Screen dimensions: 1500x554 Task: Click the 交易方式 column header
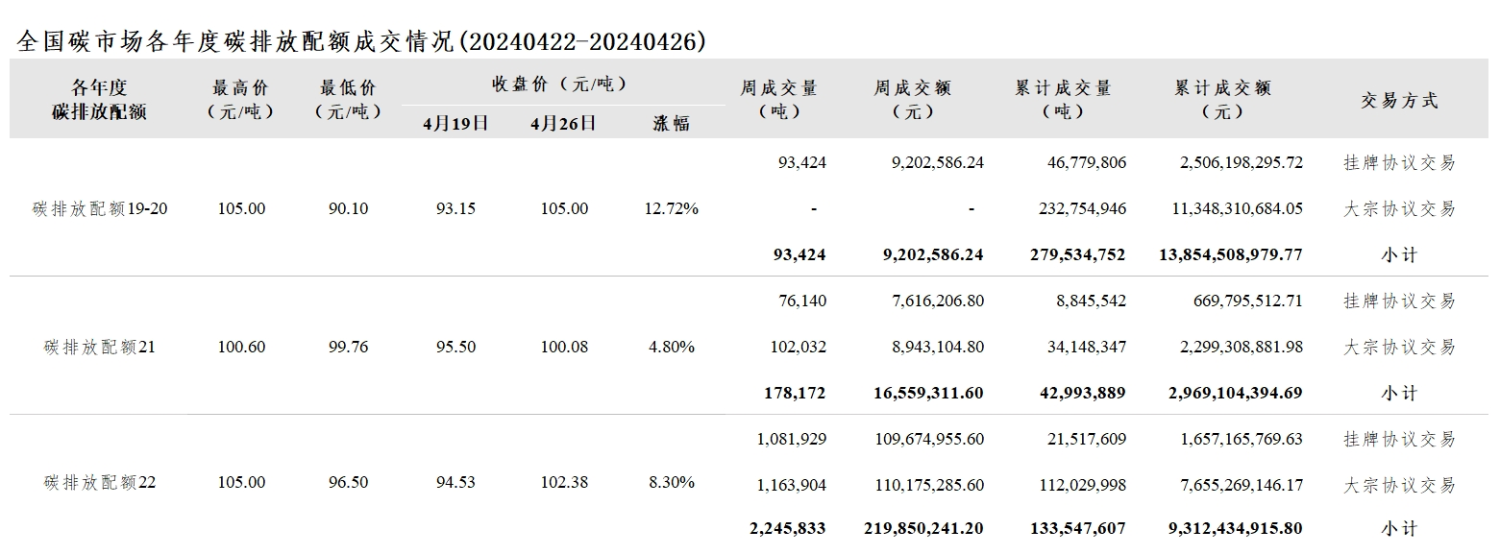(1400, 100)
